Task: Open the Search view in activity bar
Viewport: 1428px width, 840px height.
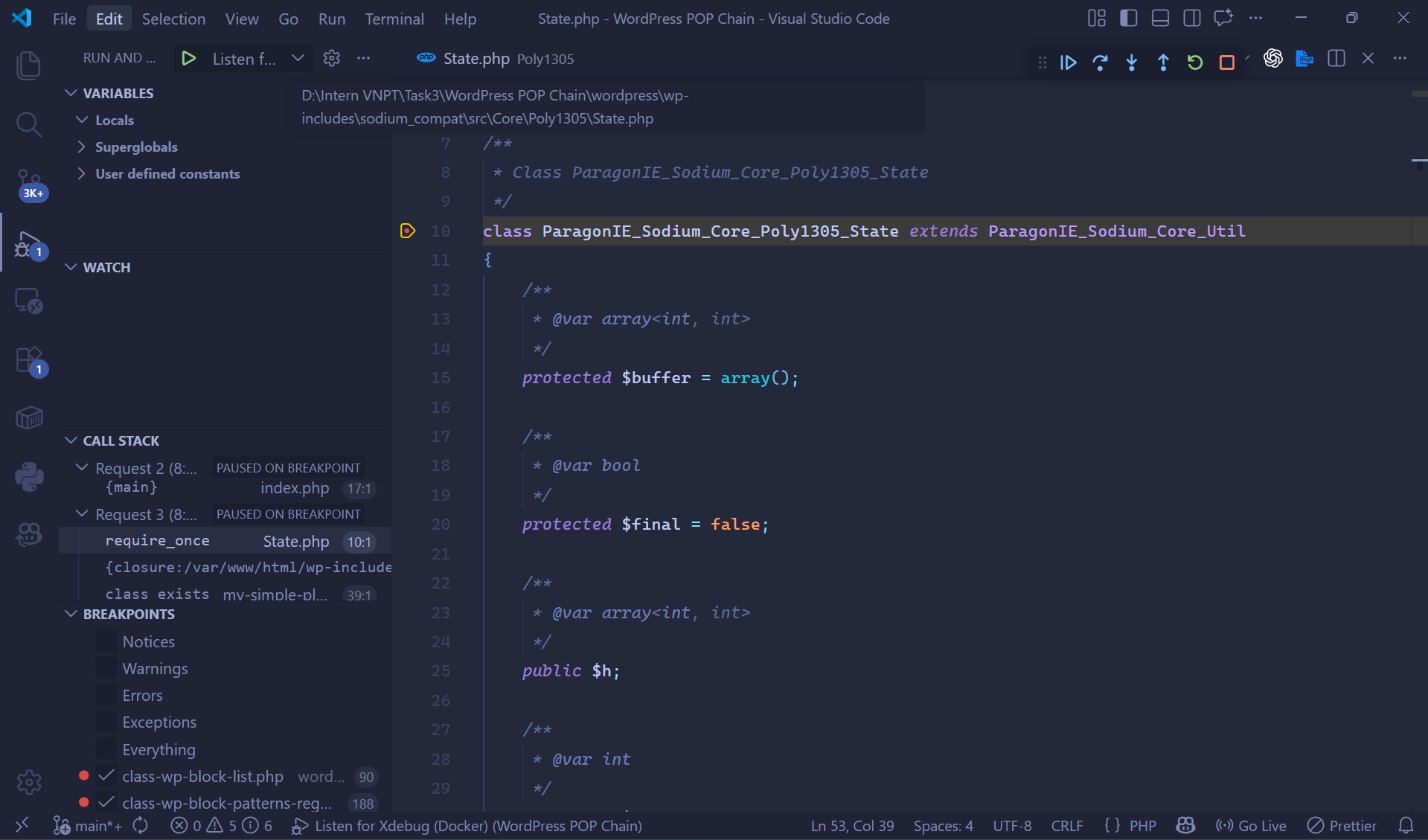Action: (28, 124)
